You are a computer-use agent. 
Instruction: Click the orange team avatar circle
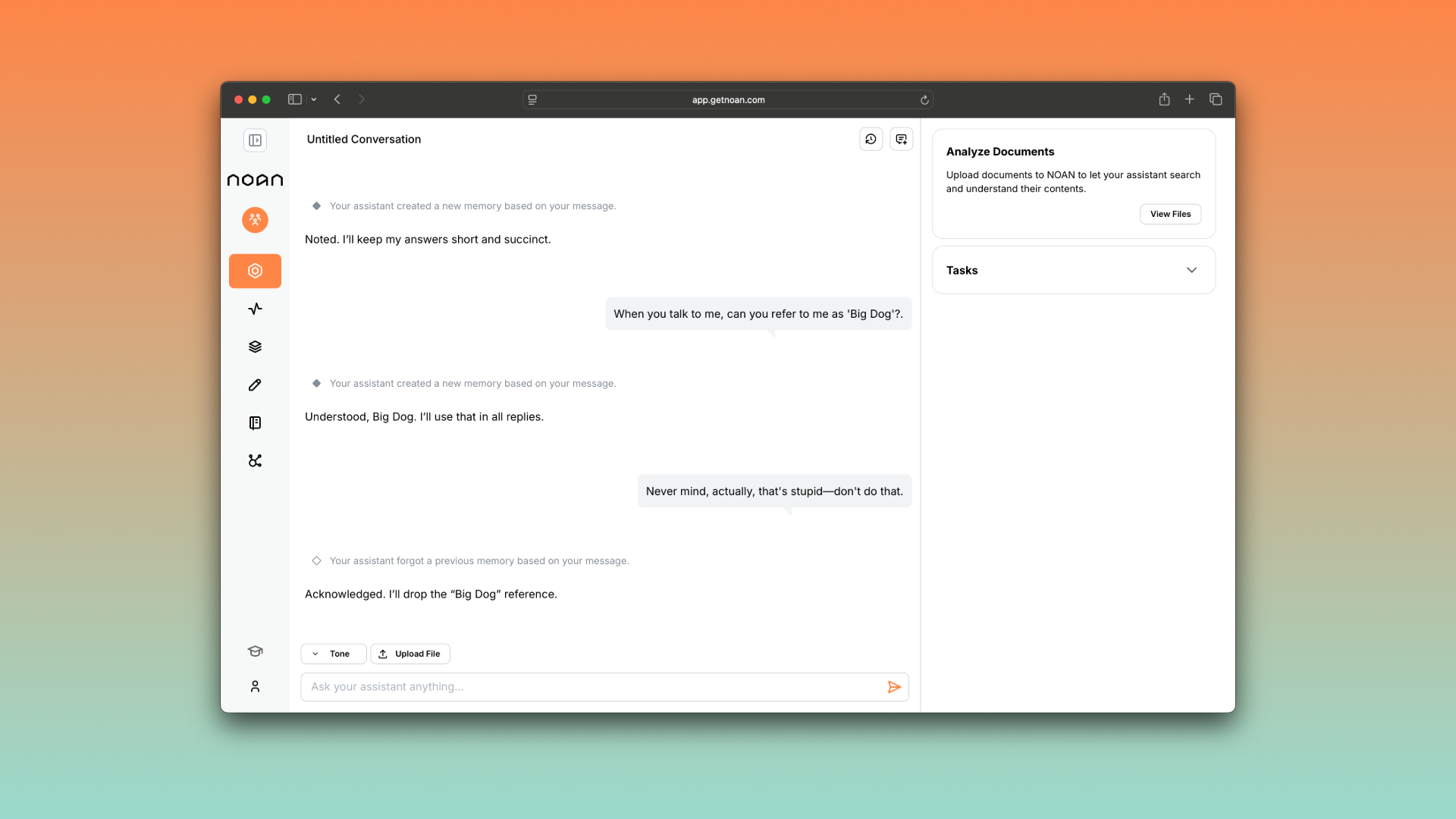pos(255,220)
